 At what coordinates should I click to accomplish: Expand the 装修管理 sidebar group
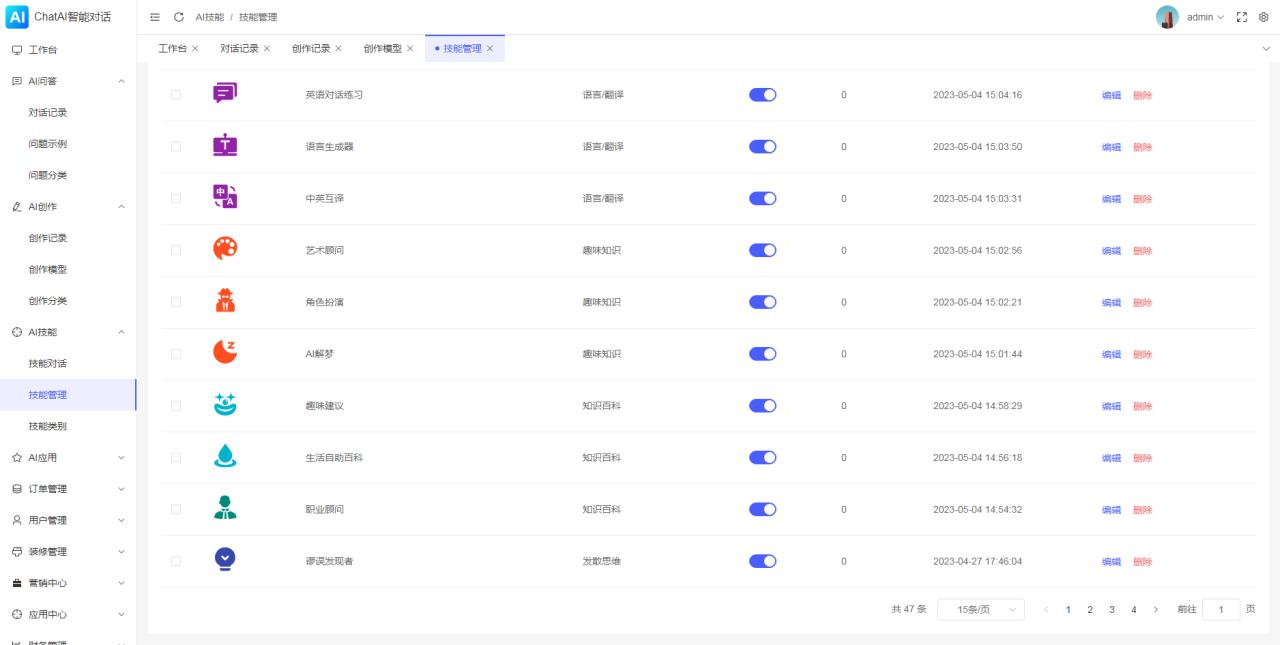tap(68, 551)
